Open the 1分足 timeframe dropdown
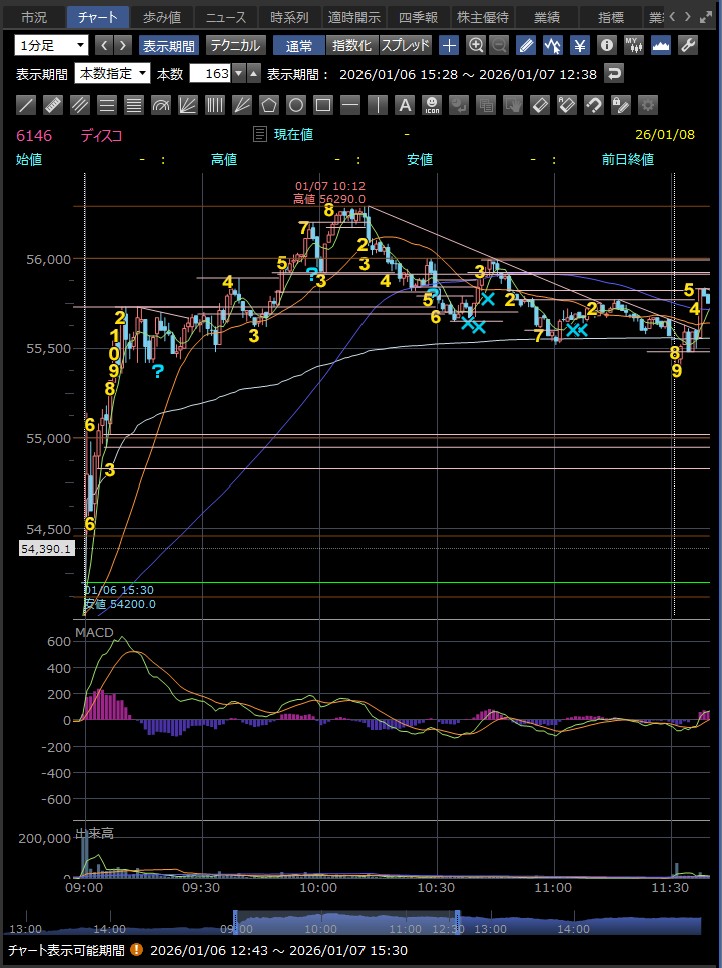 (51, 45)
